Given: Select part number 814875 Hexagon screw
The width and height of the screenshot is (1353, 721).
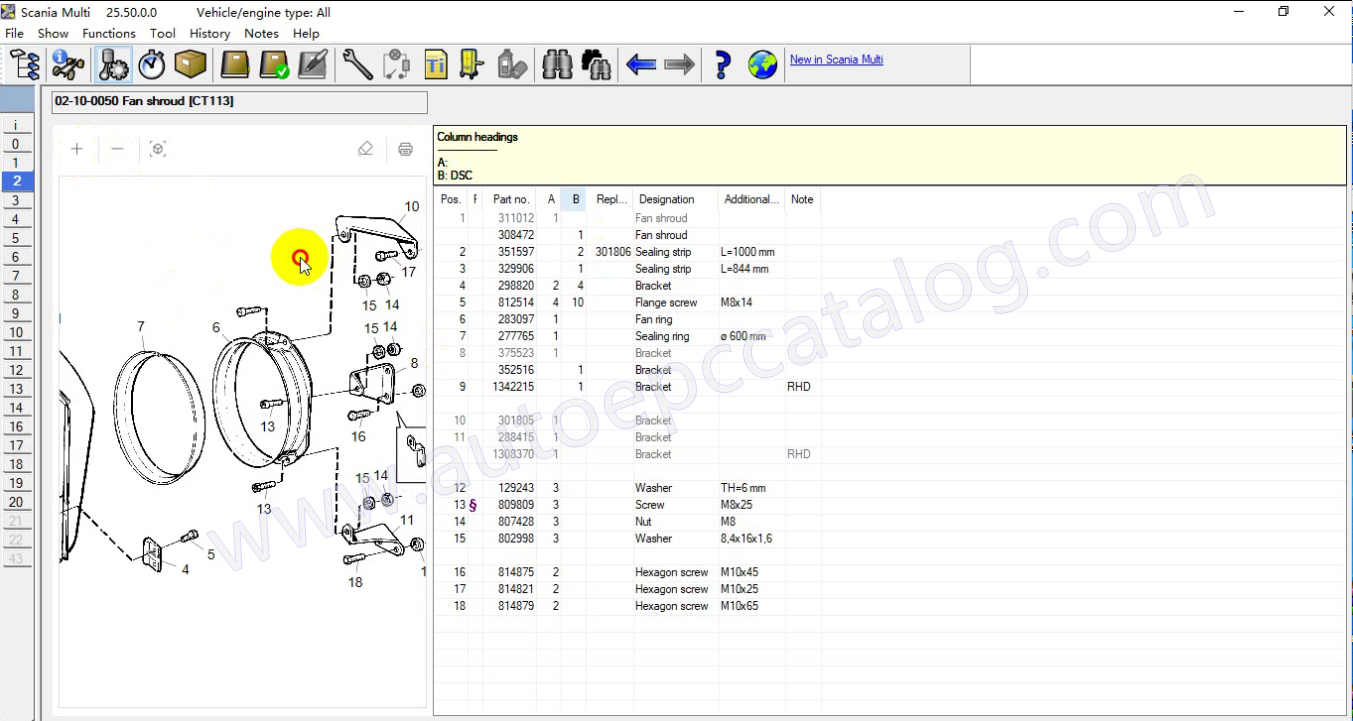Looking at the screenshot, I should [516, 572].
